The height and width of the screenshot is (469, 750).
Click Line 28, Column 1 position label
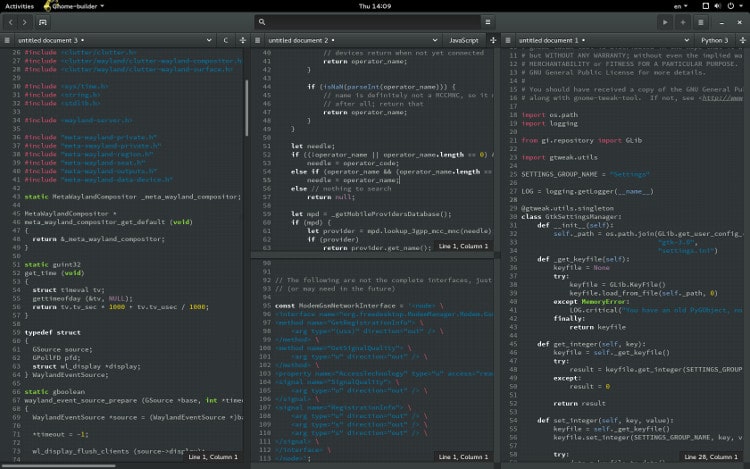click(x=711, y=457)
